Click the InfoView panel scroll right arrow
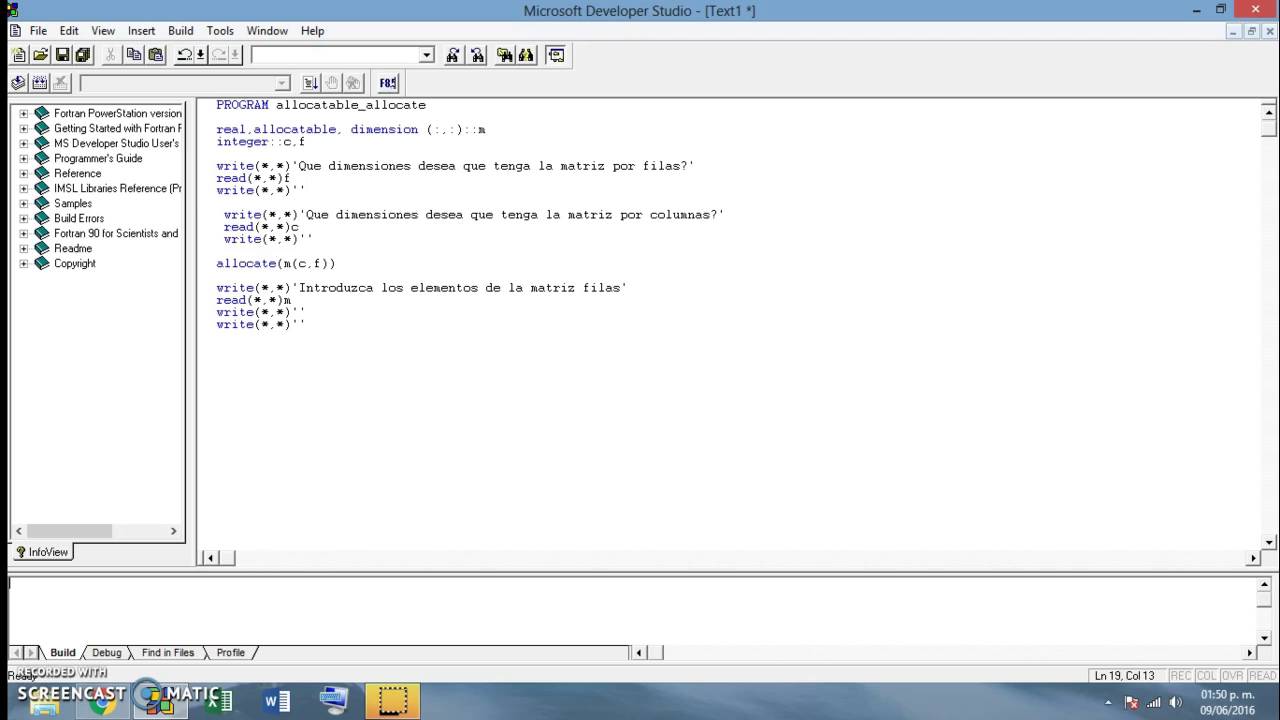Viewport: 1280px width, 720px height. [x=173, y=531]
